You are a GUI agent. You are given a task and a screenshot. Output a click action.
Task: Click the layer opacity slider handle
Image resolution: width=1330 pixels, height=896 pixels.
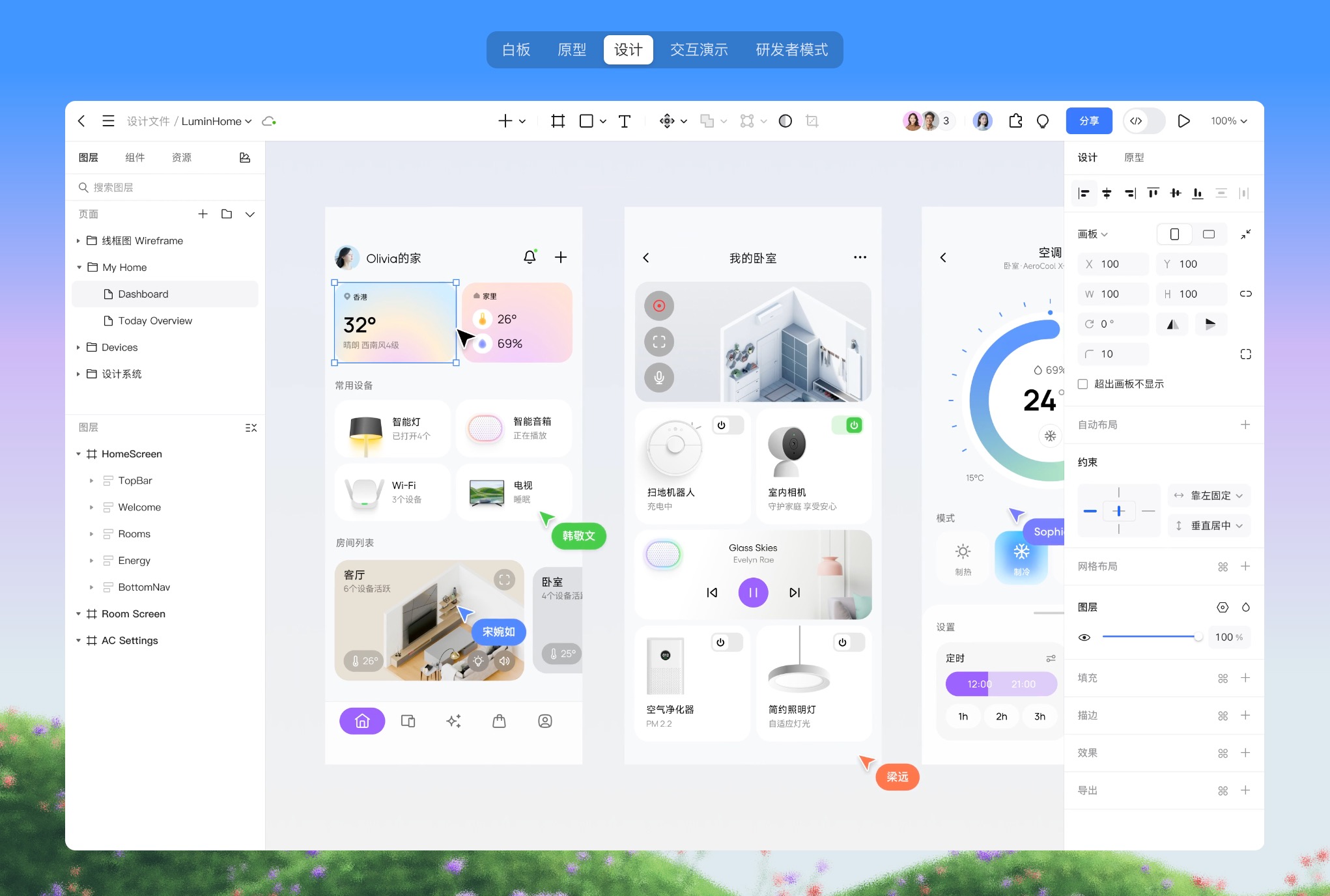pyautogui.click(x=1197, y=637)
